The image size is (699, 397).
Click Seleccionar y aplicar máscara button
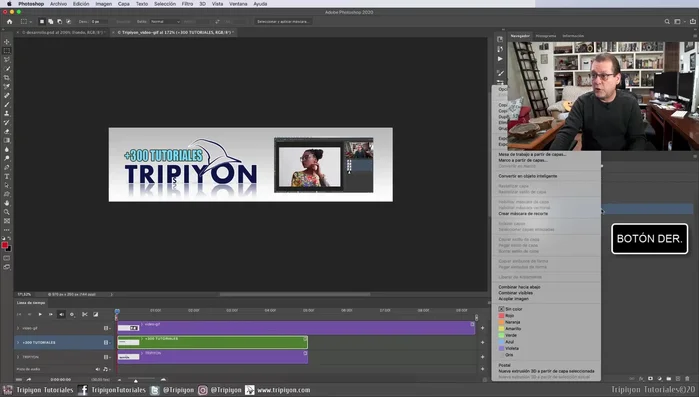tap(283, 21)
